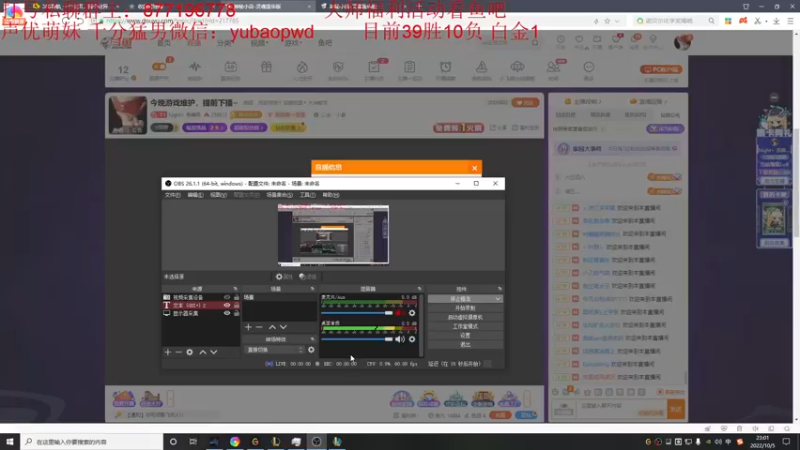Screen dimensions: 800x450
Task: Toggle visibility of 视频采集设备 source
Action: tap(227, 297)
